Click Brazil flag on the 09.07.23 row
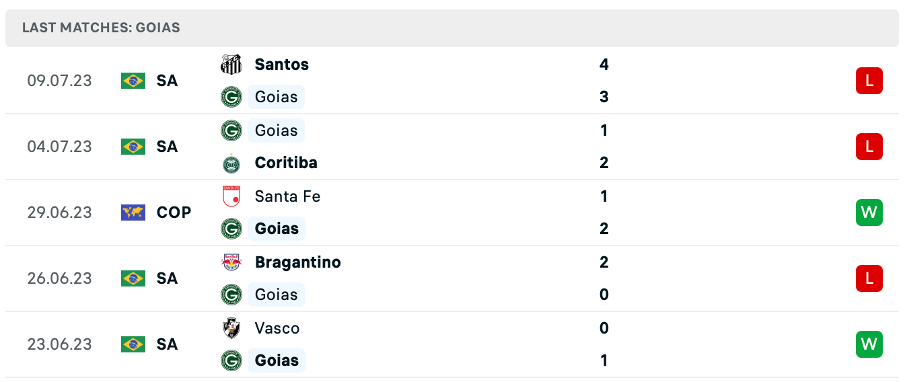Screen dimensions: 904x382 coord(133,81)
